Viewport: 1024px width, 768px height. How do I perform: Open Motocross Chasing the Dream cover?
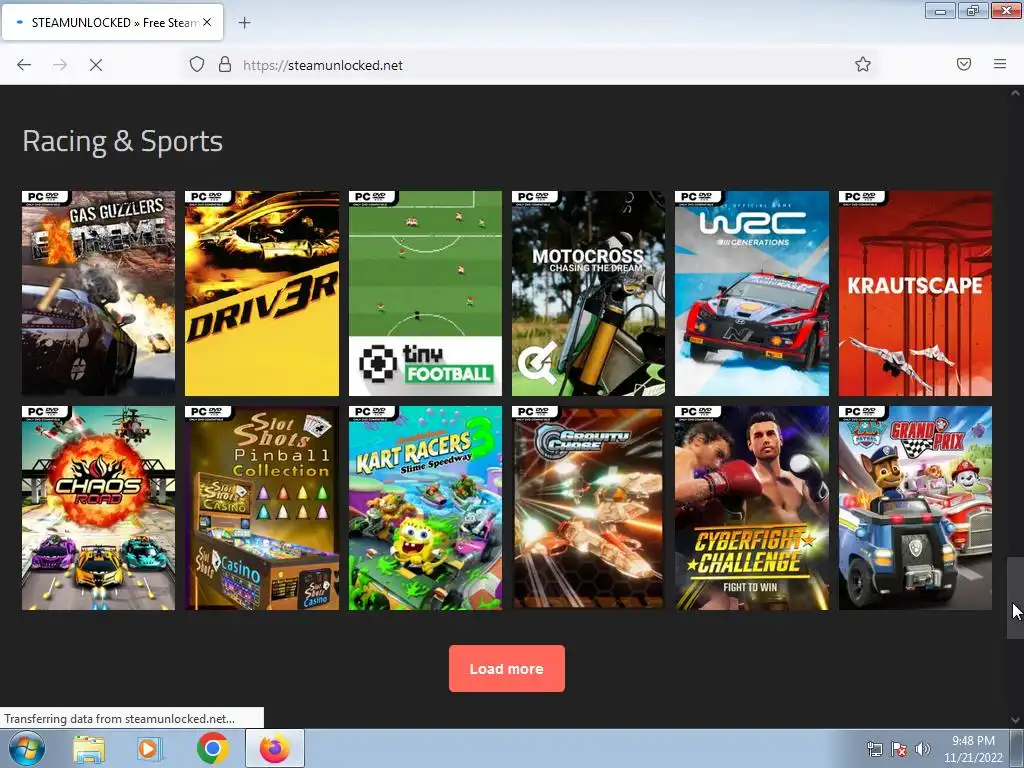[588, 293]
